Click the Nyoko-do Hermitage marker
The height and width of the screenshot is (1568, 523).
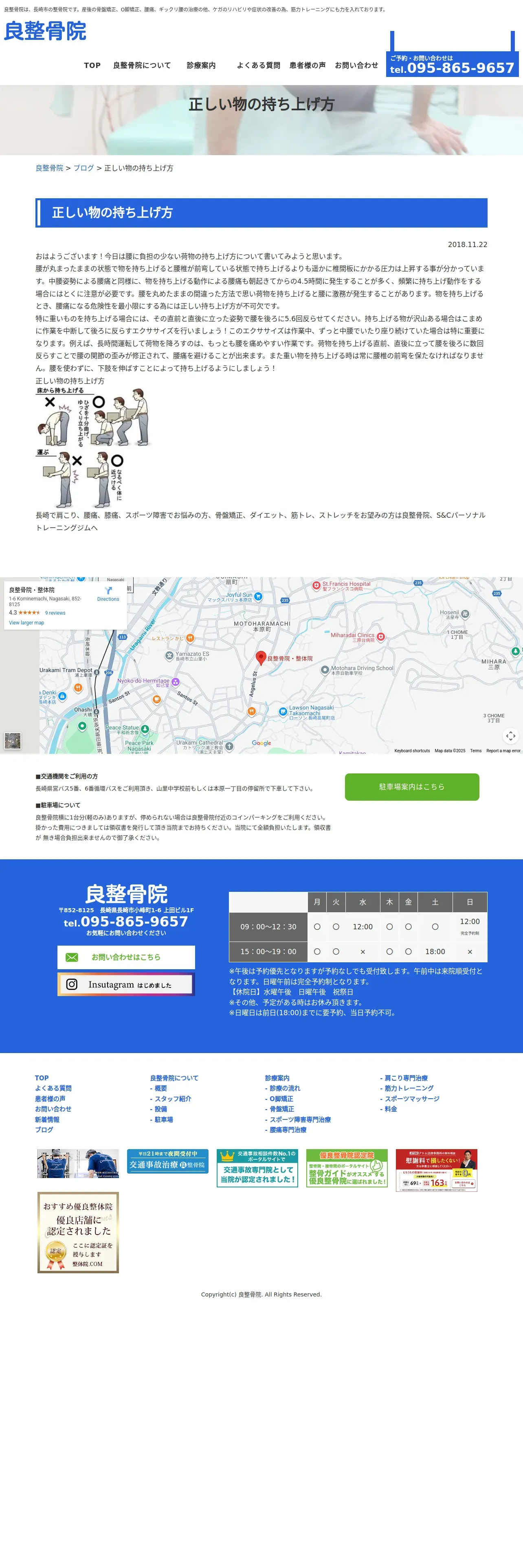(x=175, y=682)
